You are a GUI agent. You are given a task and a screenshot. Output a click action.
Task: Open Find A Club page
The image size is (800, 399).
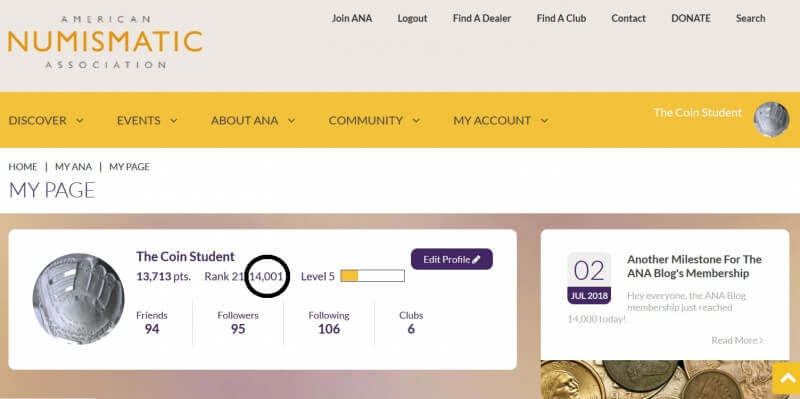[561, 18]
